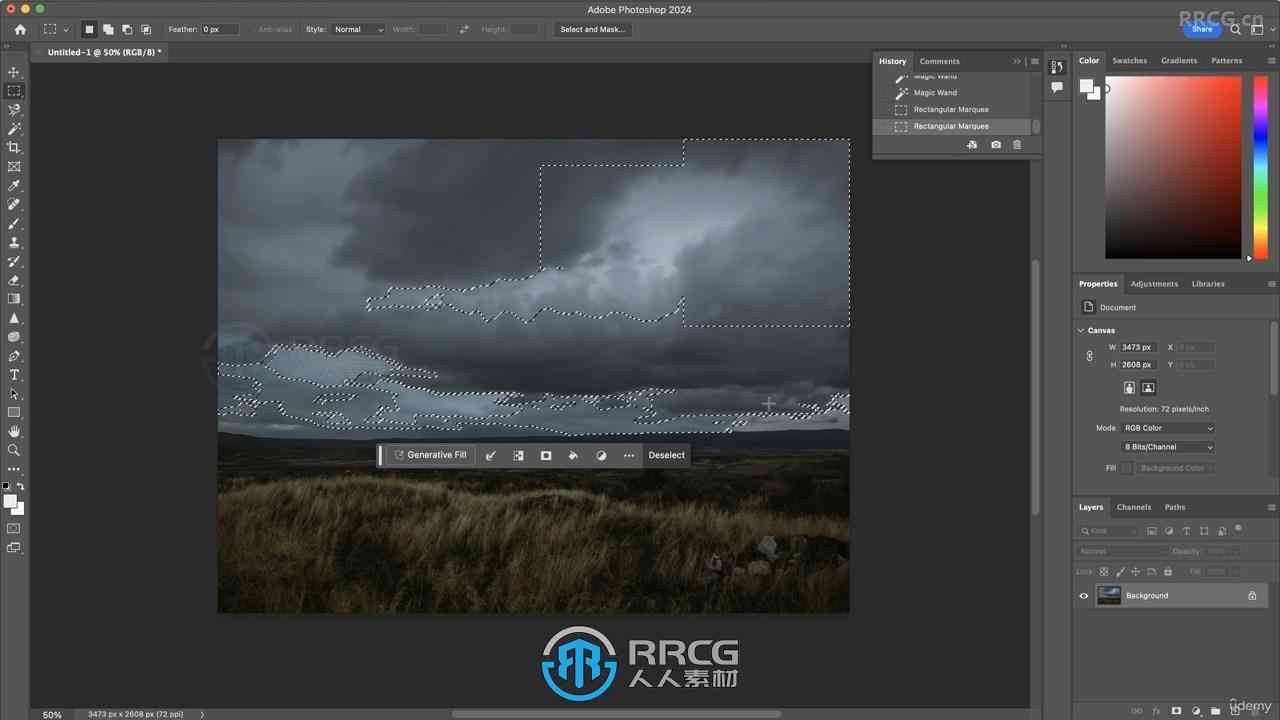Select the Gradient tool

click(14, 299)
